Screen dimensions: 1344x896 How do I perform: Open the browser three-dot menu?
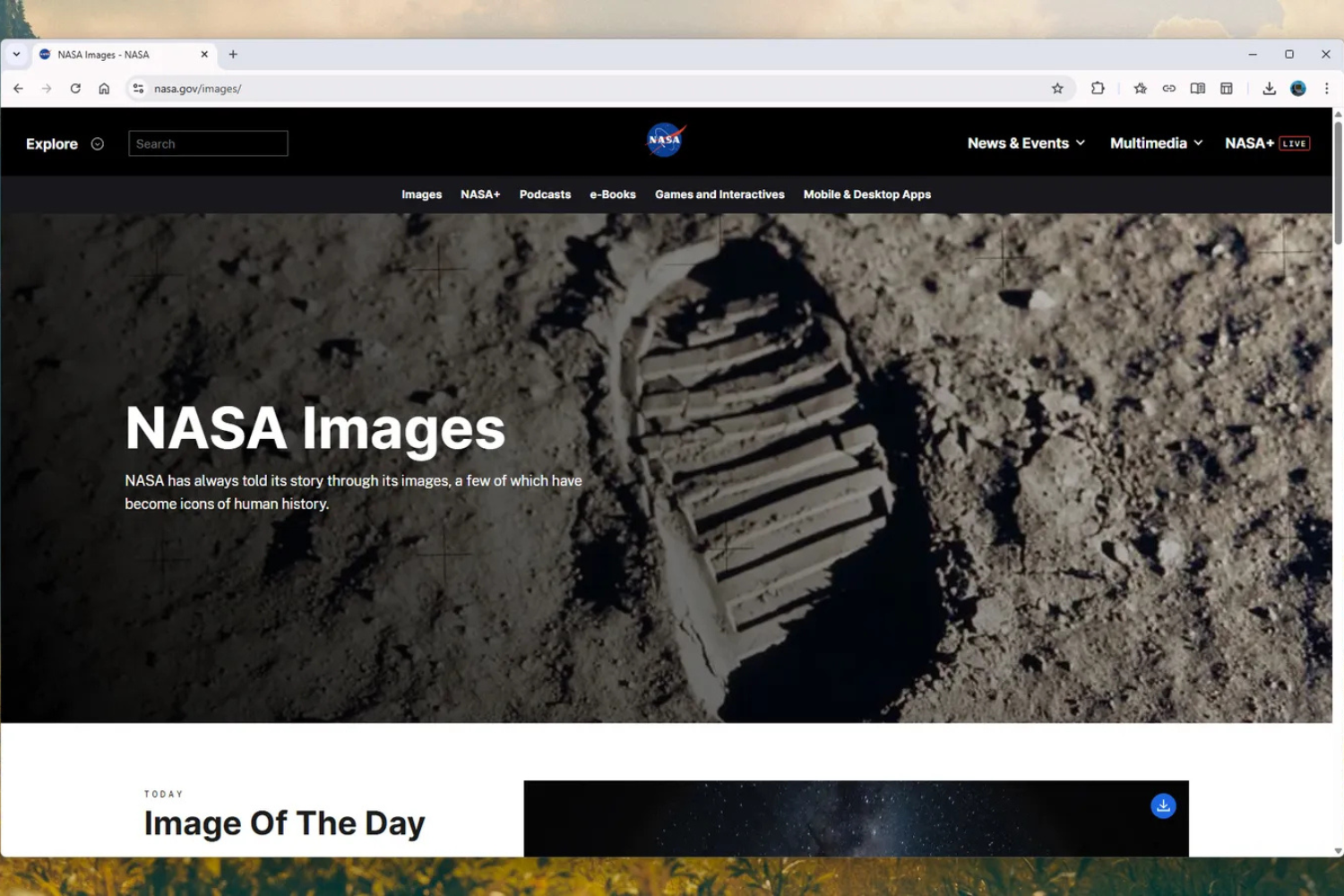[x=1327, y=89]
